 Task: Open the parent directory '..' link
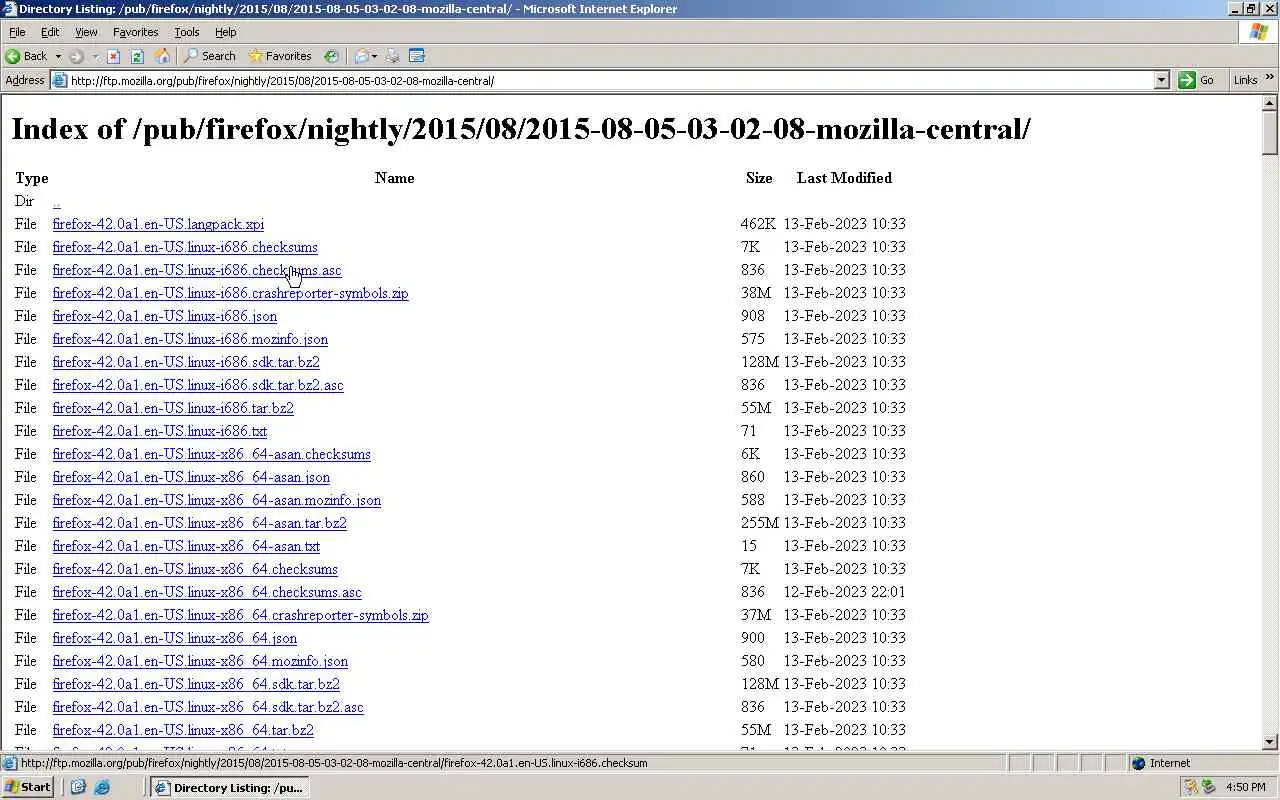(x=56, y=201)
